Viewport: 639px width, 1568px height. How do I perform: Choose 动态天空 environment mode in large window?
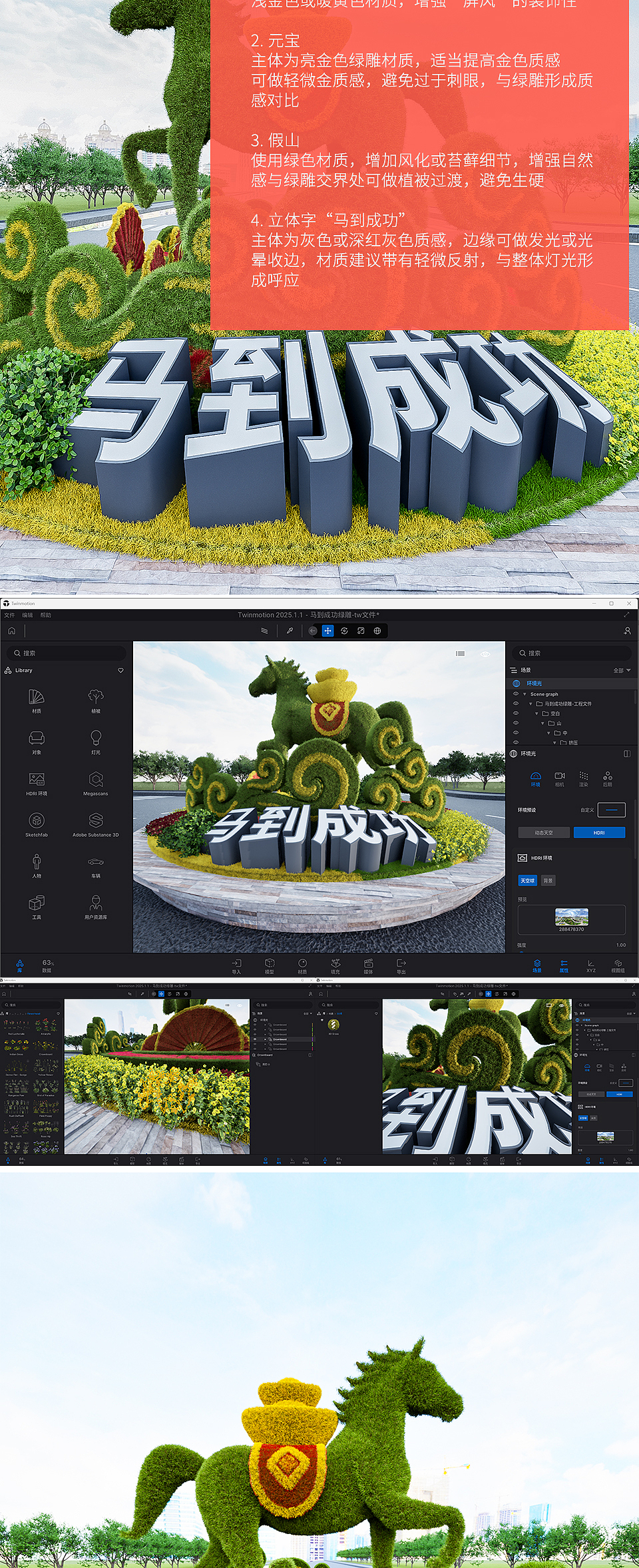[544, 832]
